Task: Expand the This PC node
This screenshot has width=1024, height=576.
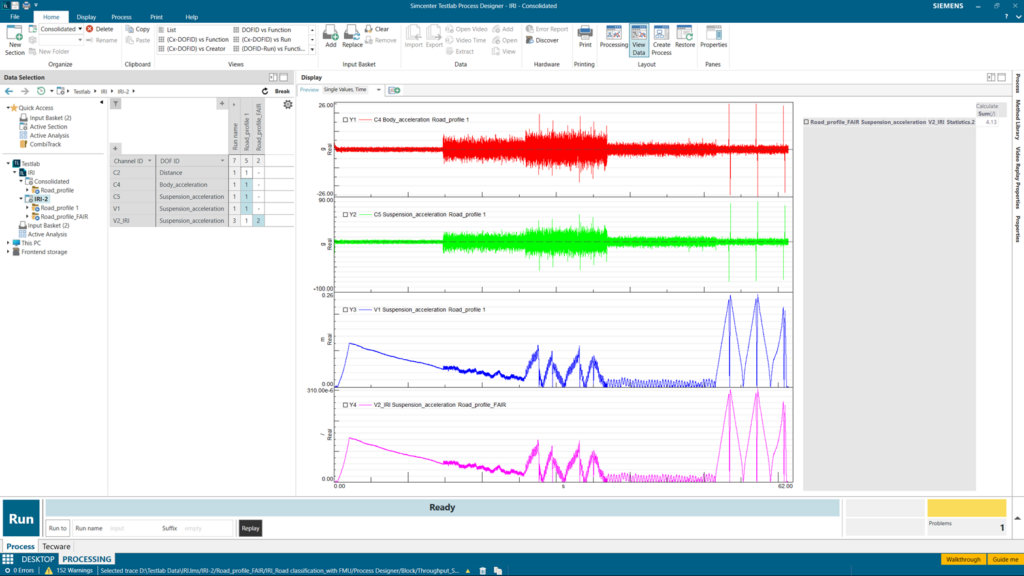Action: click(x=8, y=243)
